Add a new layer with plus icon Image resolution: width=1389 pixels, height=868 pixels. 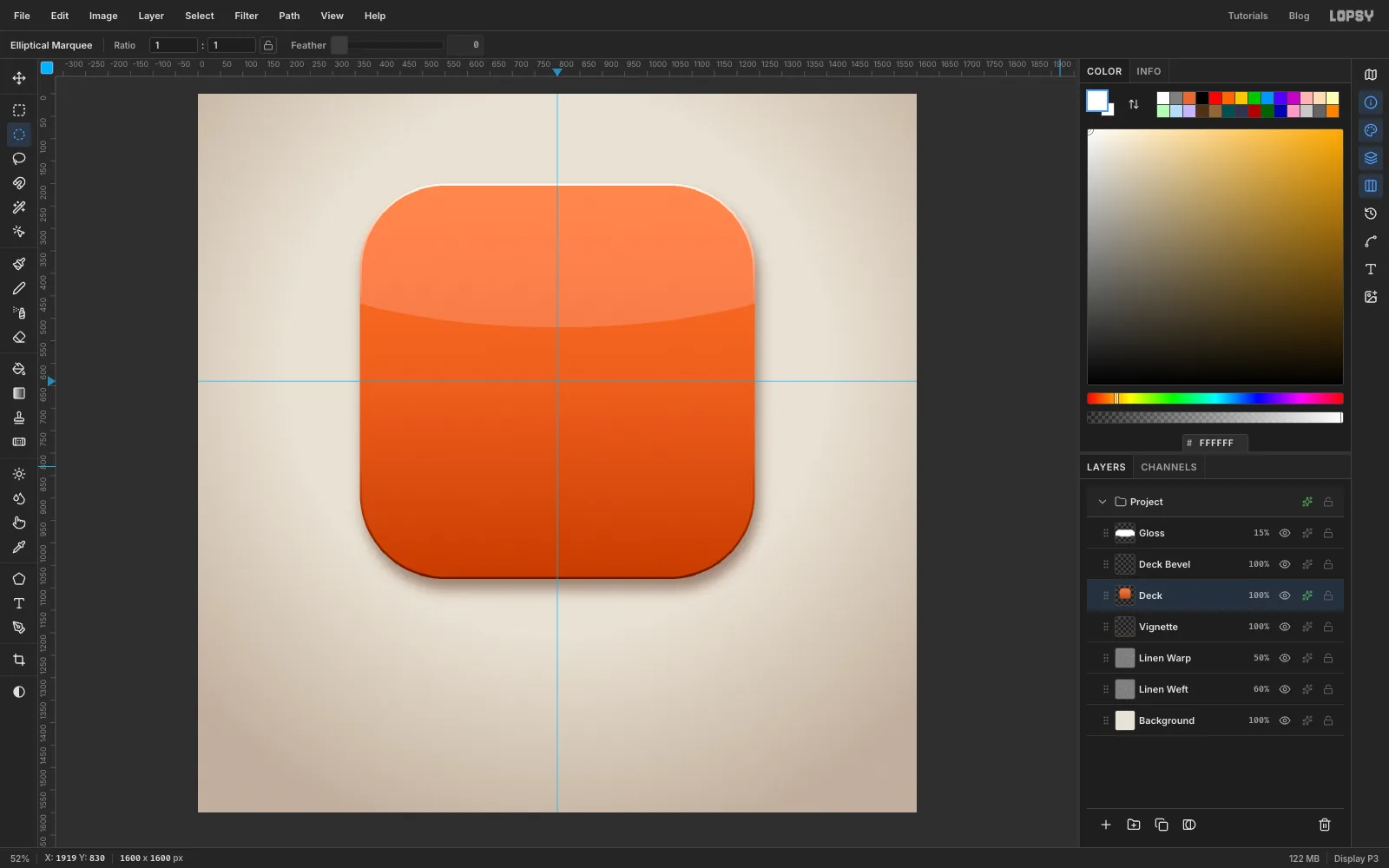tap(1106, 825)
